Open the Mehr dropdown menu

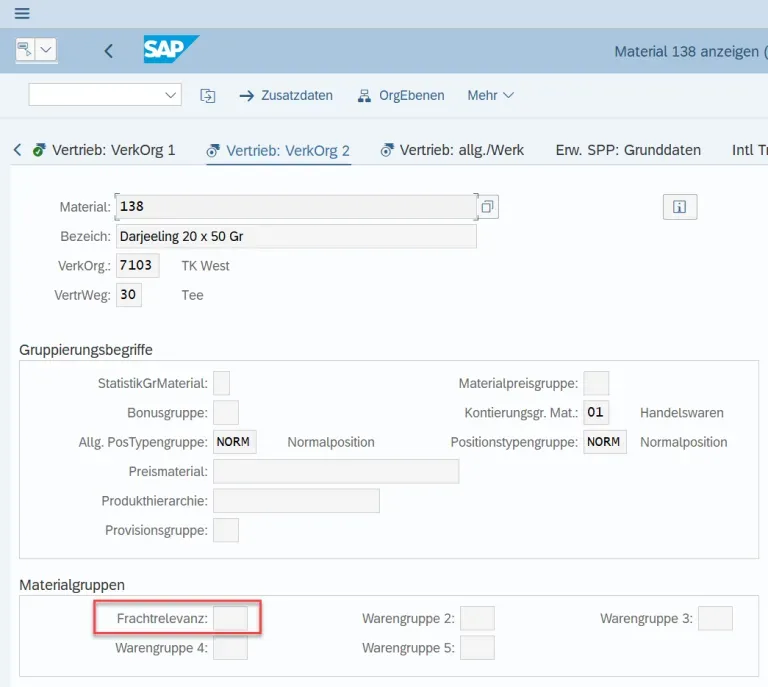490,95
